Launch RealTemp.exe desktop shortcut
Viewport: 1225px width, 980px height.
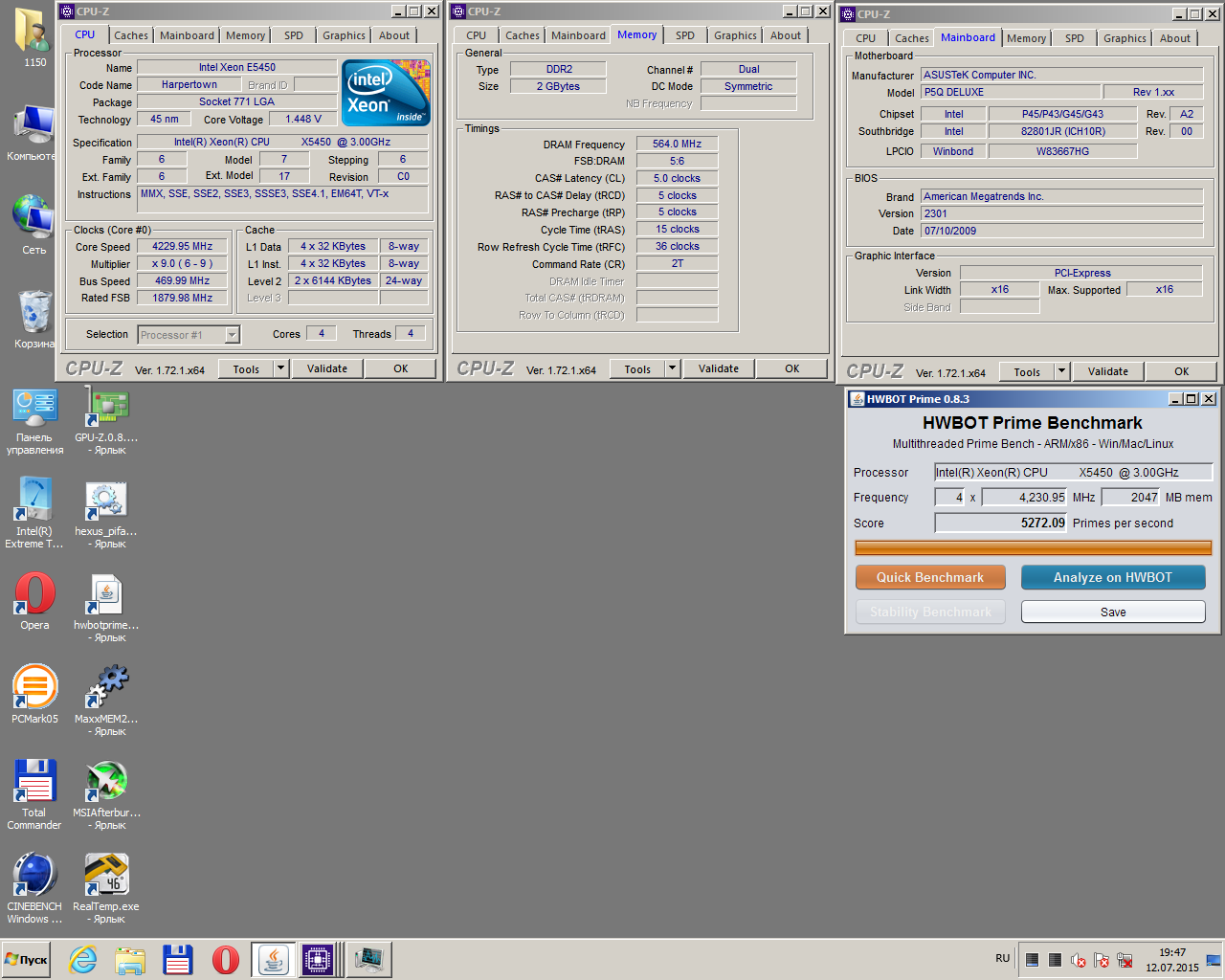coord(106,888)
